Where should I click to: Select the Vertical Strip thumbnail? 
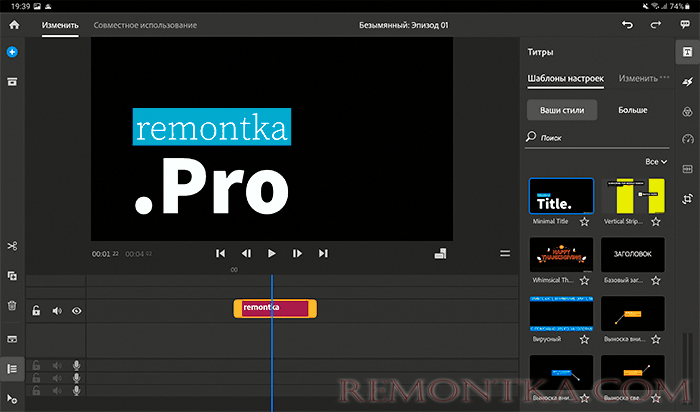click(633, 196)
